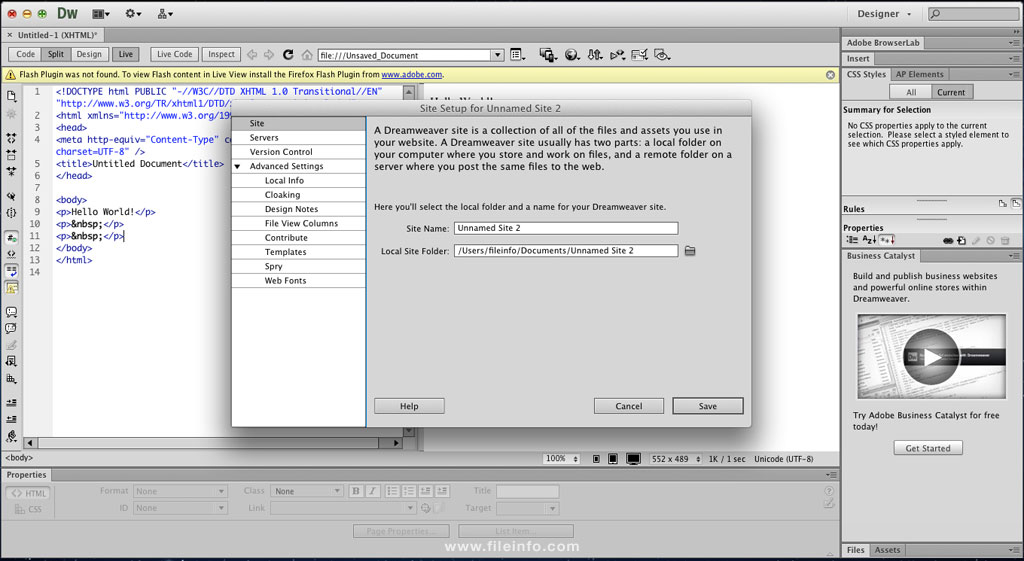Click the Preview in Browser globe icon

click(x=572, y=55)
